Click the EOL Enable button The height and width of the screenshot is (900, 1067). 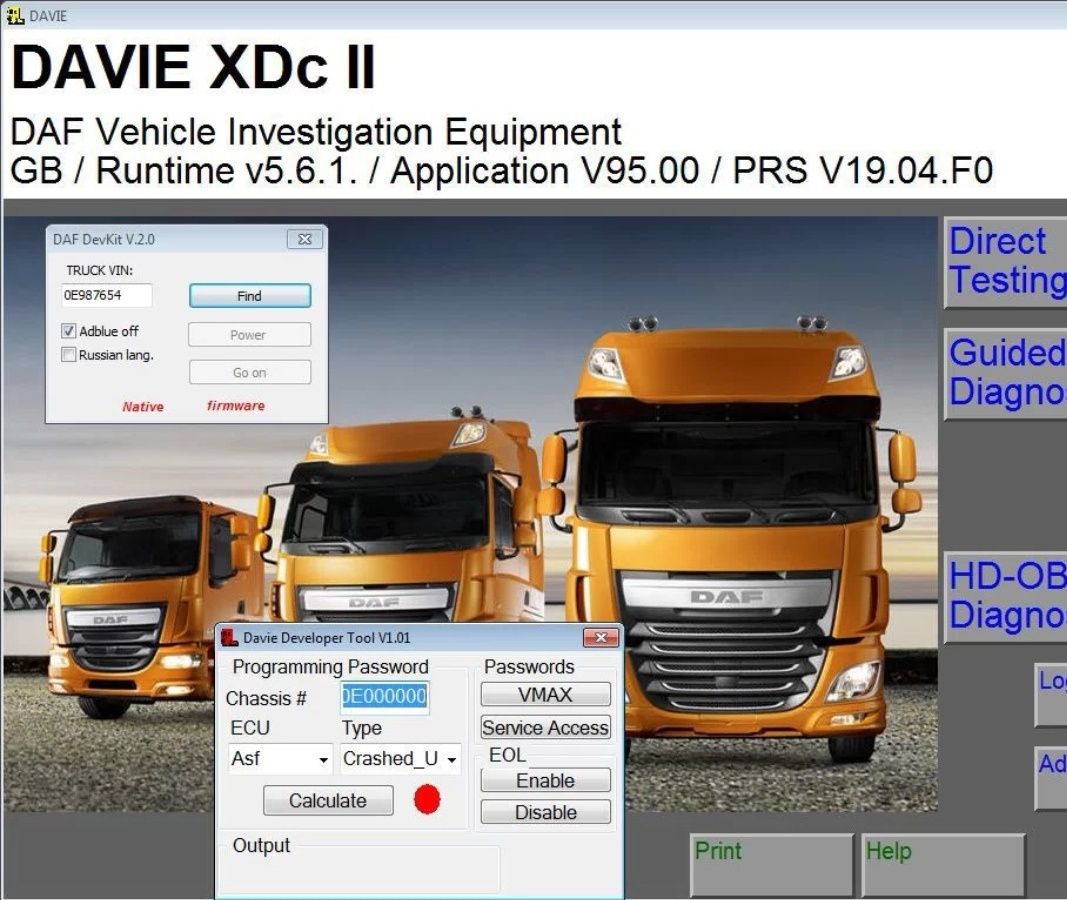545,780
